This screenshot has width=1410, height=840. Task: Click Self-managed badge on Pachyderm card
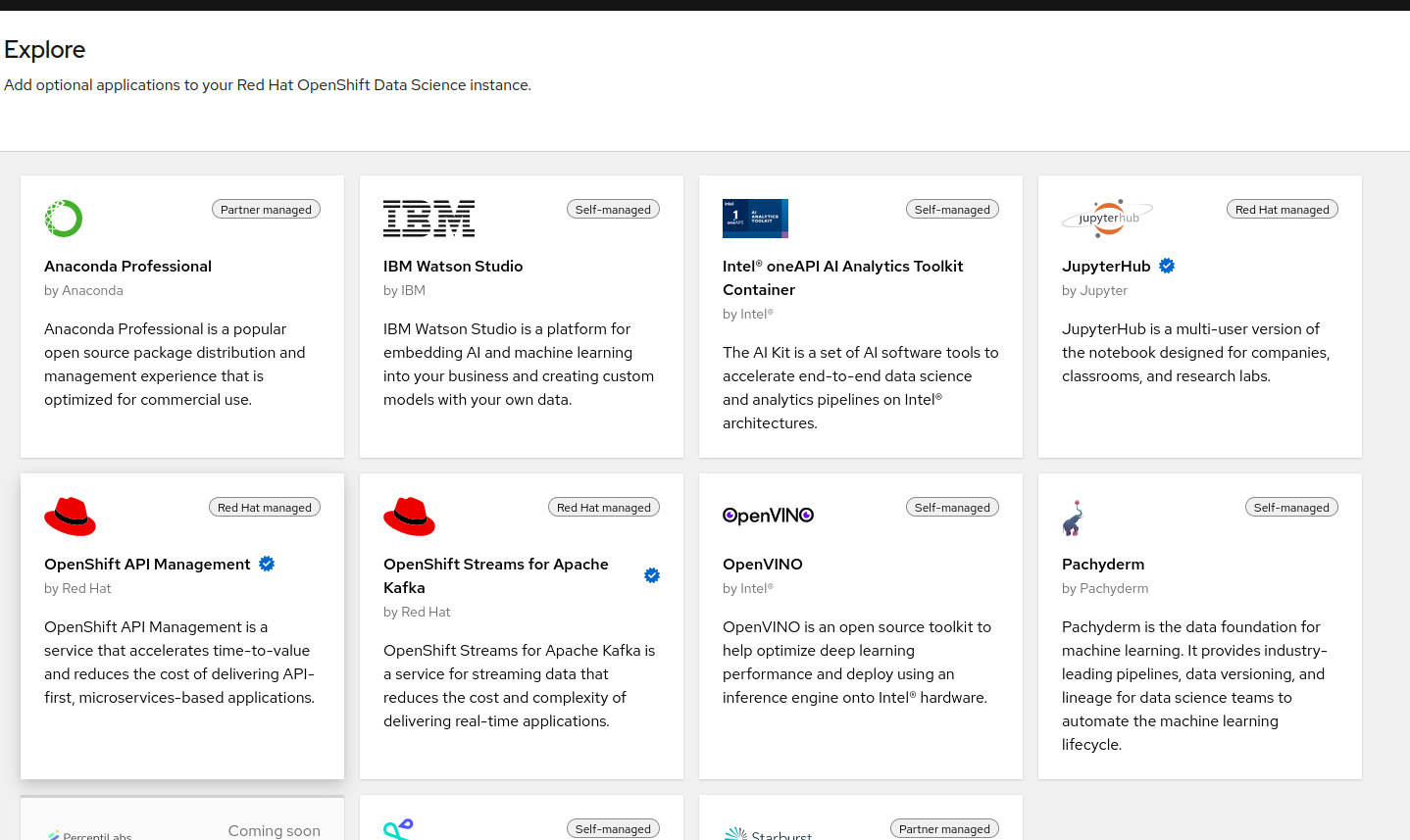(x=1291, y=508)
